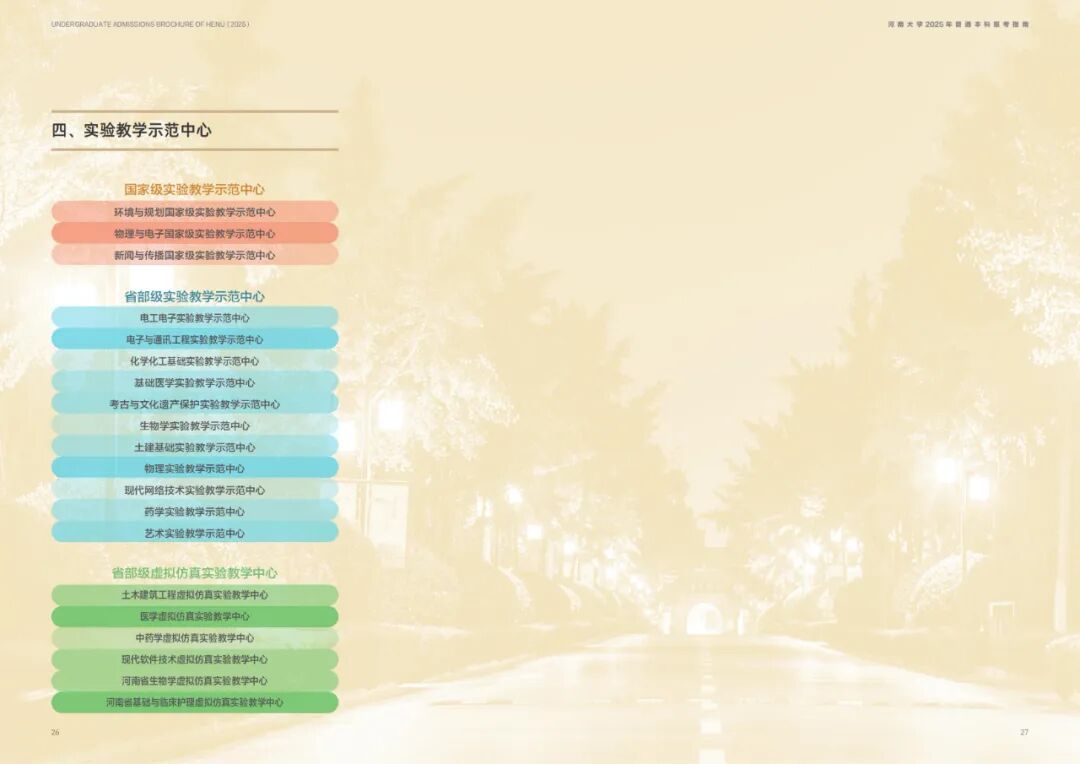Image resolution: width=1080 pixels, height=764 pixels.
Task: Select the 河南省生物学虚拟仿真实验教学中心 row
Action: pyautogui.click(x=195, y=680)
